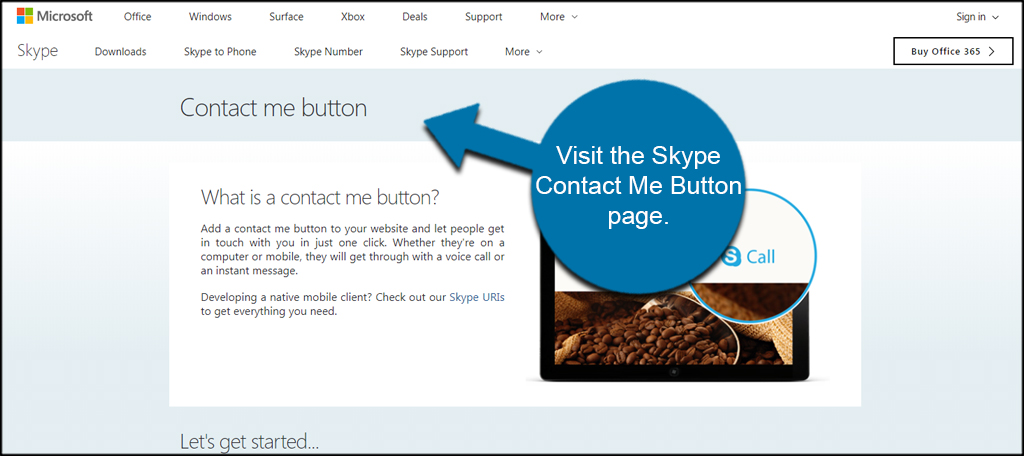This screenshot has height=456, width=1024.
Task: Click paragraph starting "Add a contact me button"
Action: click(353, 250)
